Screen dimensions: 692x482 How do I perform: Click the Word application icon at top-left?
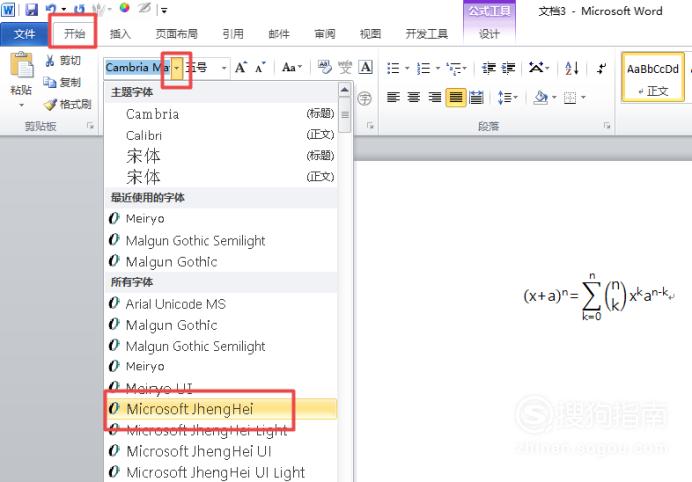[8, 9]
